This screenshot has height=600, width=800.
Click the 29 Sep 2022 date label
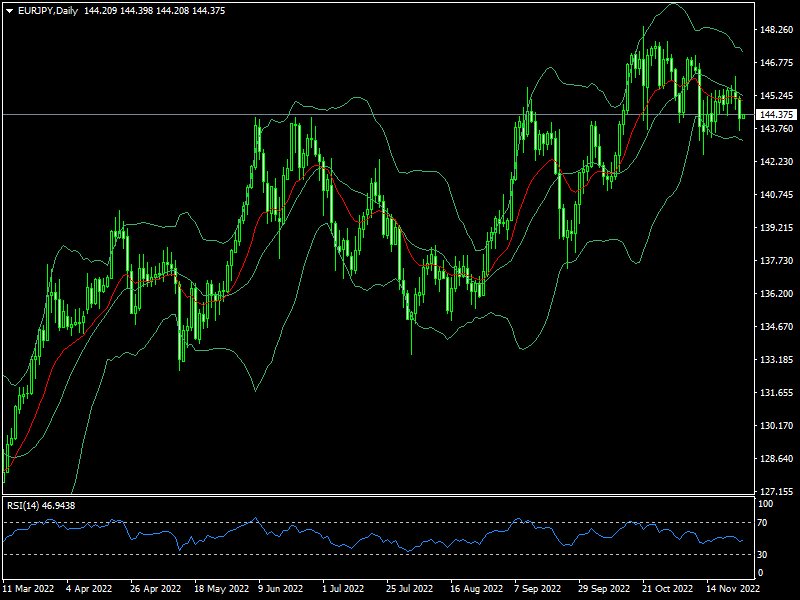(604, 589)
